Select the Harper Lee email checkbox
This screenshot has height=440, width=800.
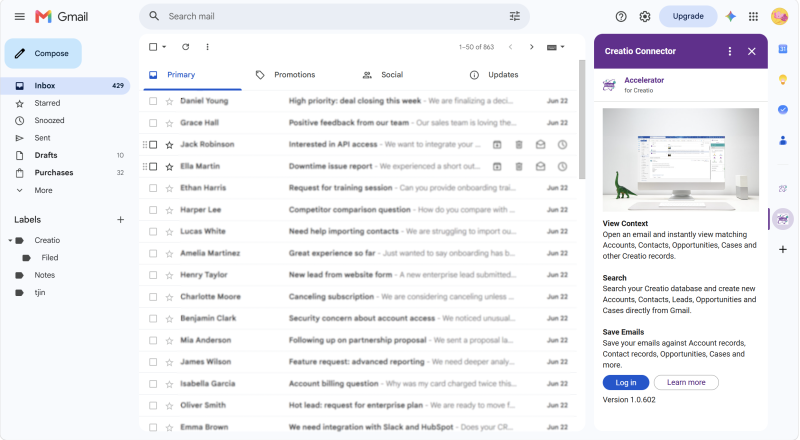click(153, 210)
